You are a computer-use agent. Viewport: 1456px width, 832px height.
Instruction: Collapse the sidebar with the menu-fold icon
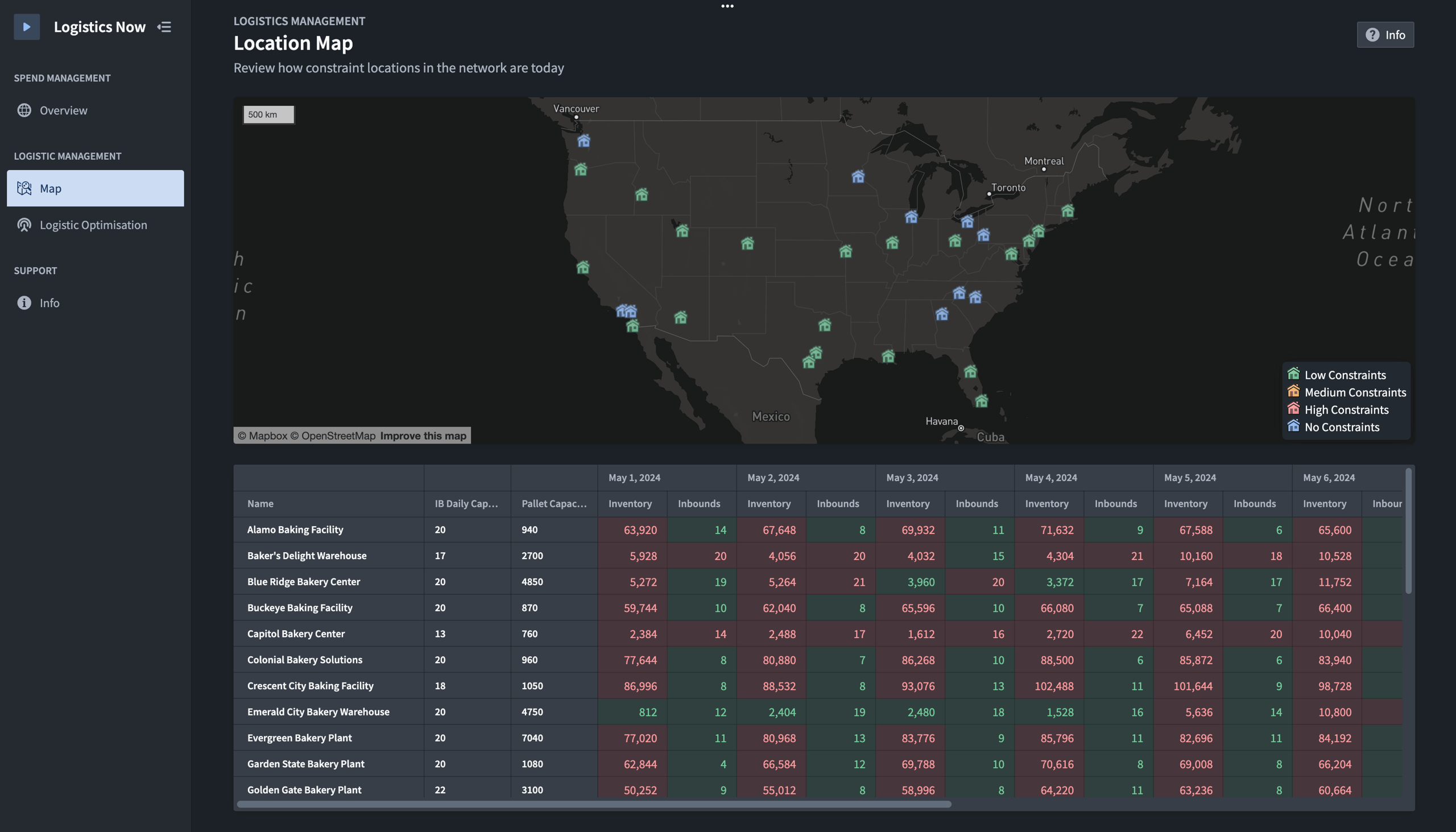pyautogui.click(x=164, y=27)
